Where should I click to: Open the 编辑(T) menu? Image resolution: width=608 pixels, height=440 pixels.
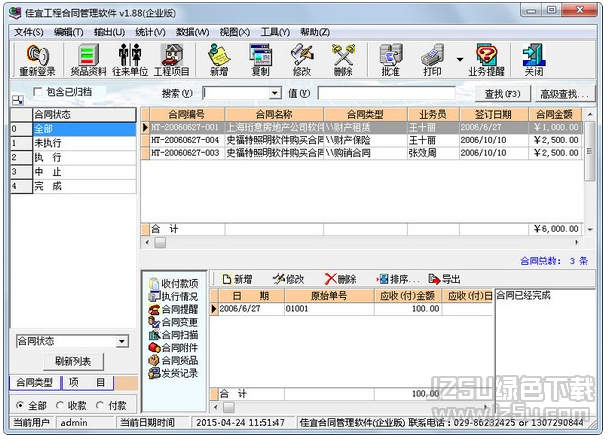click(69, 32)
